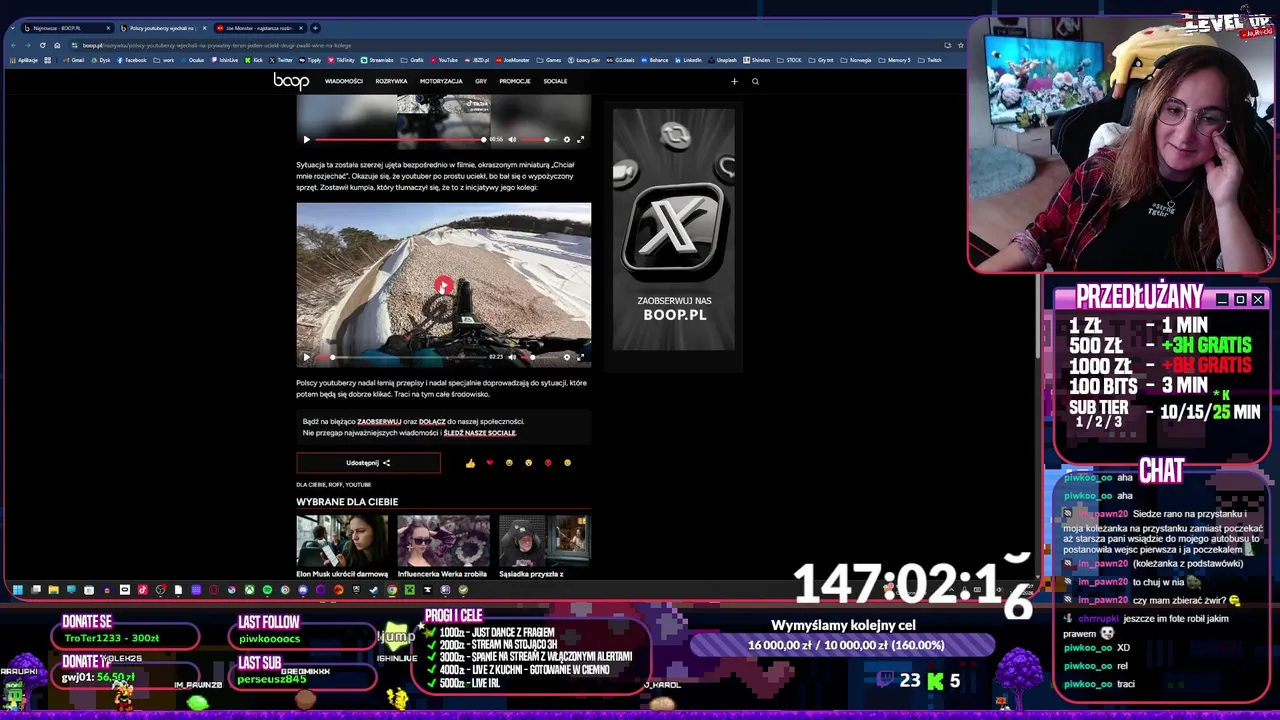Screen dimensions: 1280x720
Task: Bookmark this page with star
Action: 960,45
